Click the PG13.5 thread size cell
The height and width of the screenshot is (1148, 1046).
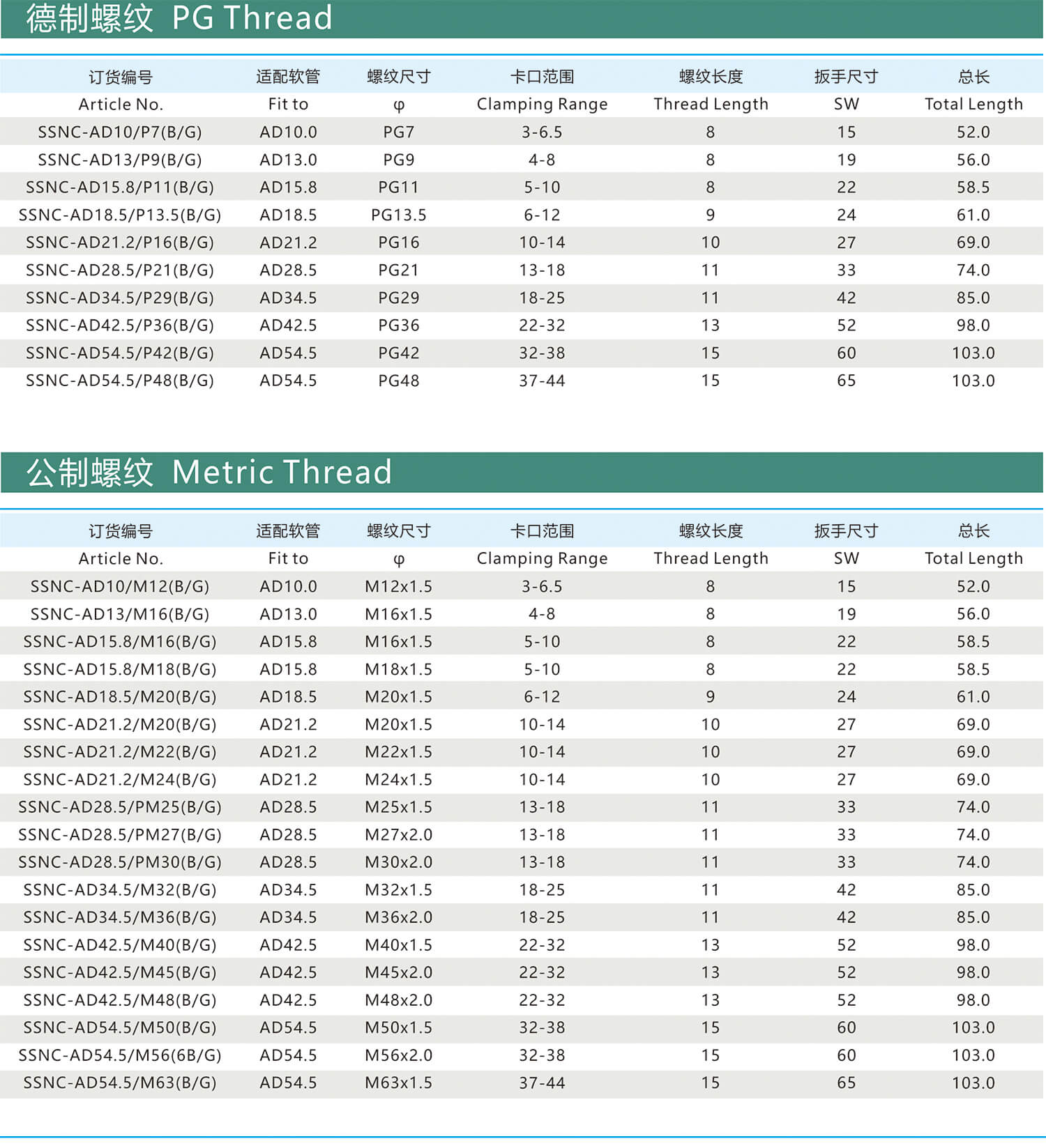click(x=398, y=215)
